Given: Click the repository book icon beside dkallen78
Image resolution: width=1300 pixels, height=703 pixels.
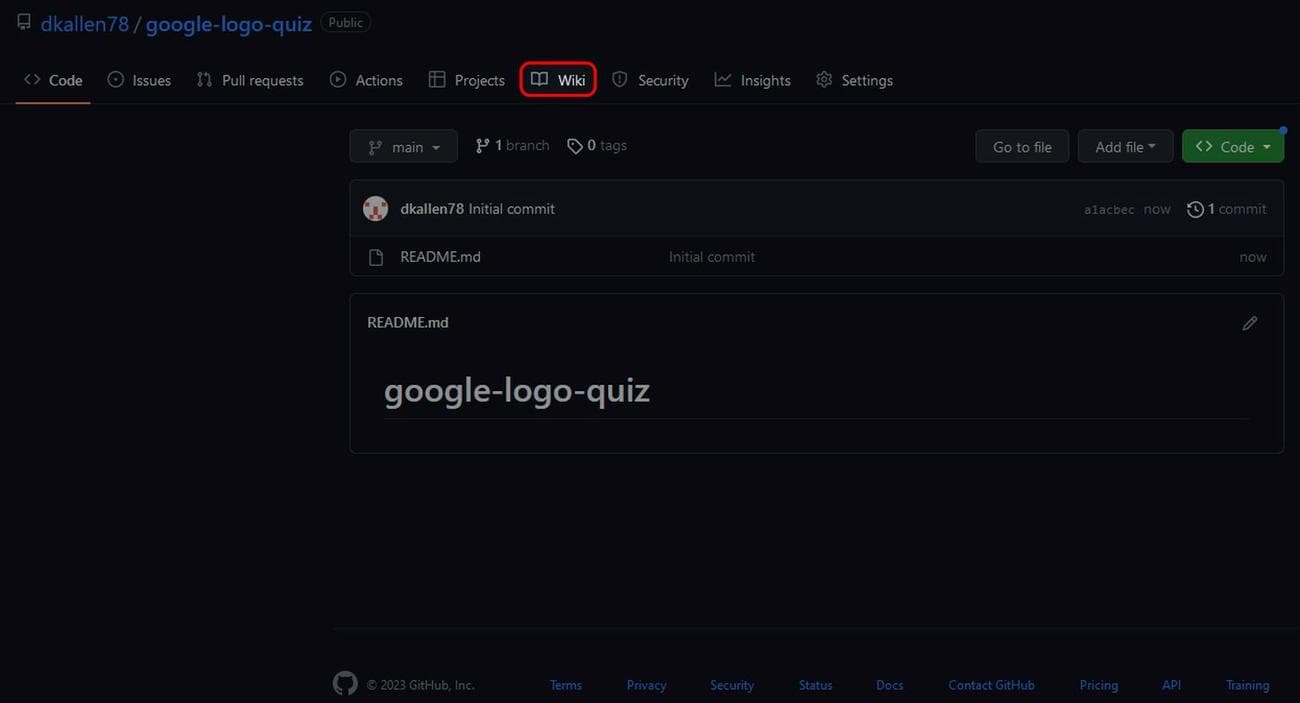Looking at the screenshot, I should tap(23, 20).
